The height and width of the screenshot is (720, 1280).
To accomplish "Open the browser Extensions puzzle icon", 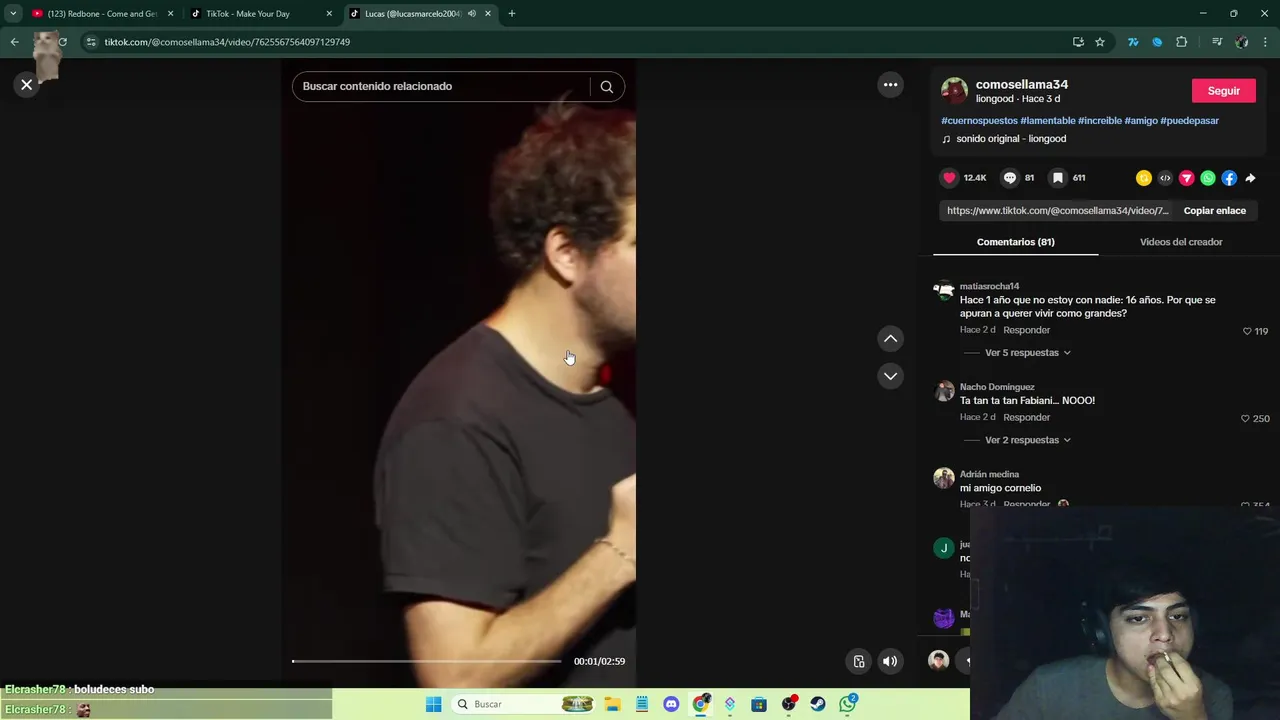I will (x=1181, y=42).
